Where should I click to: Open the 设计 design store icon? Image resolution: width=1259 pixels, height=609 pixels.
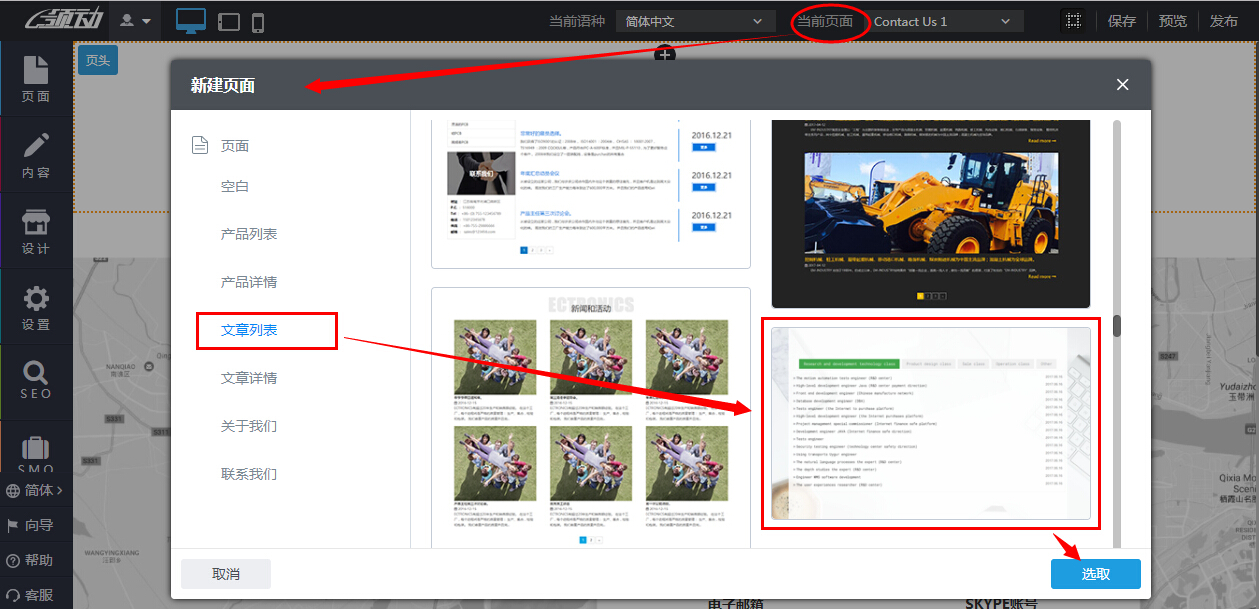tap(36, 231)
